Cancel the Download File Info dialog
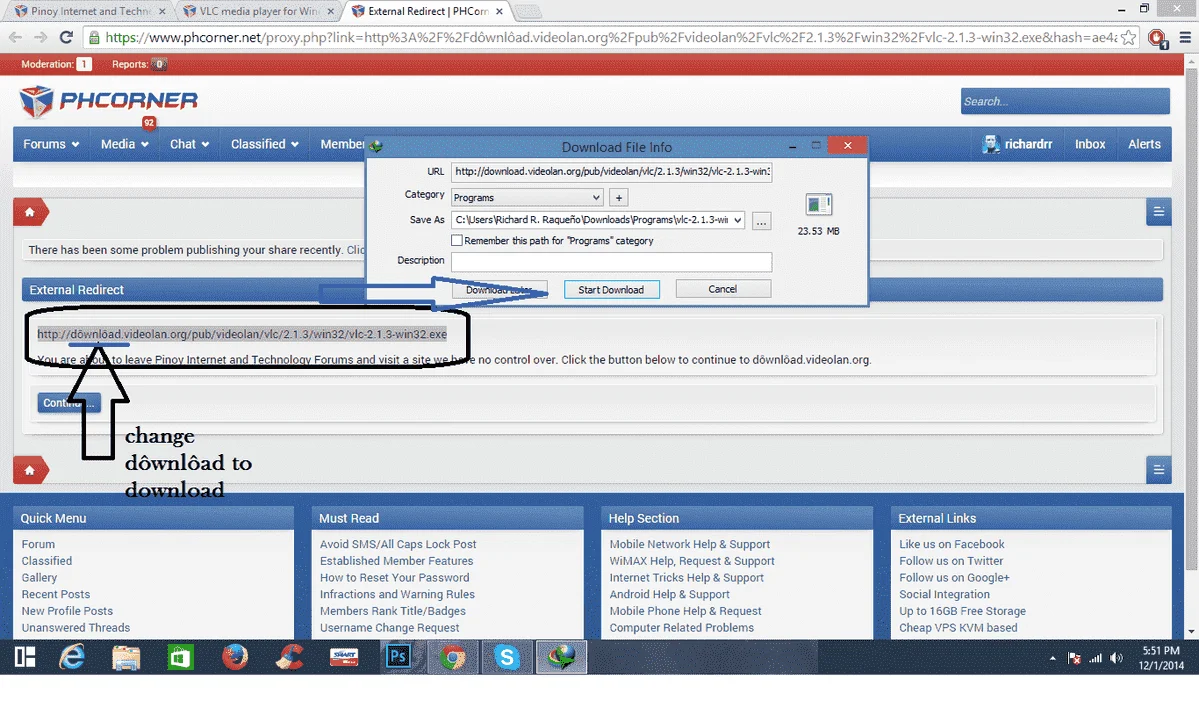Screen dimensions: 1199x701 tap(723, 289)
